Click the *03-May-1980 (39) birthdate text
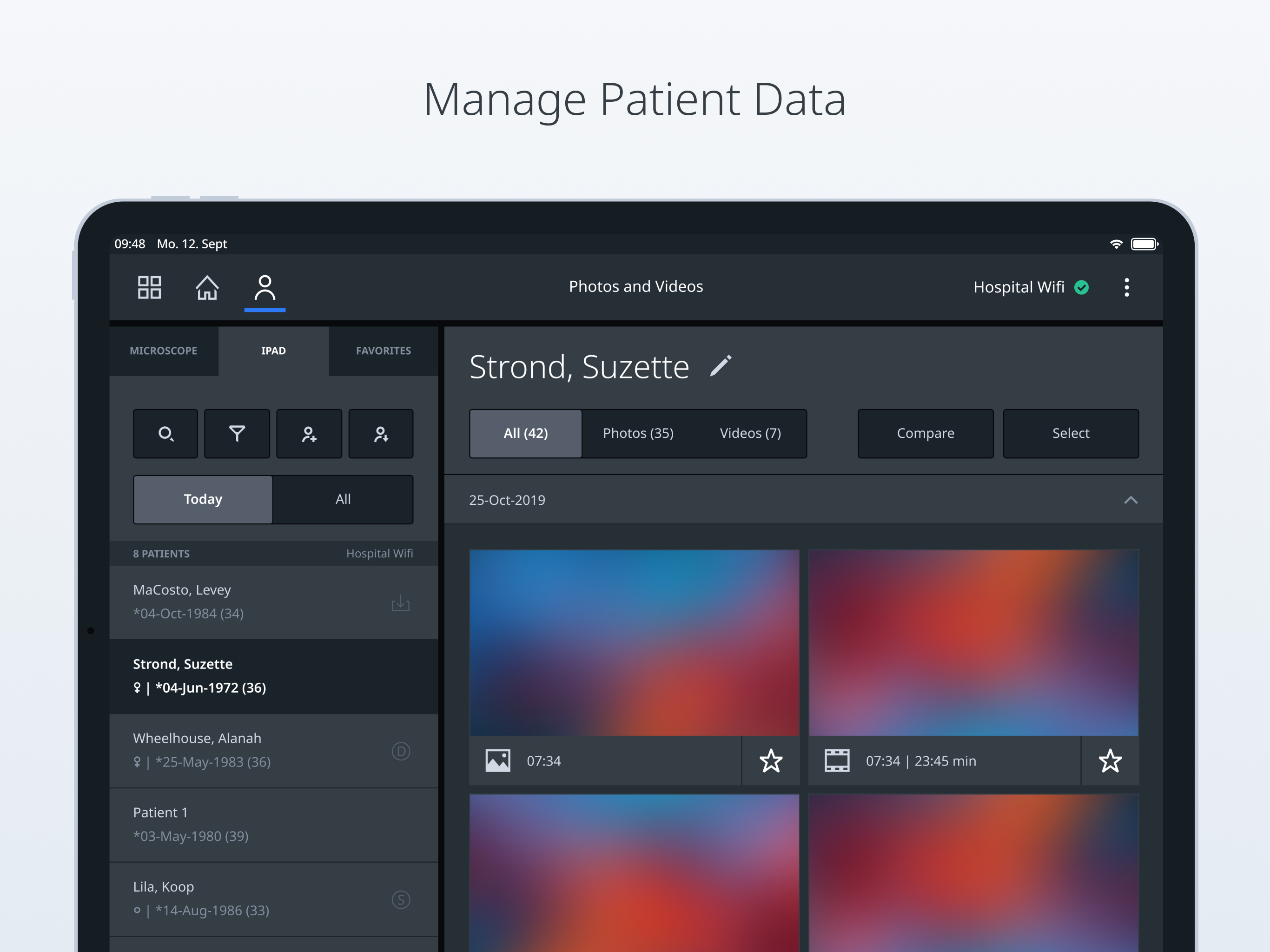The width and height of the screenshot is (1270, 952). (x=191, y=837)
